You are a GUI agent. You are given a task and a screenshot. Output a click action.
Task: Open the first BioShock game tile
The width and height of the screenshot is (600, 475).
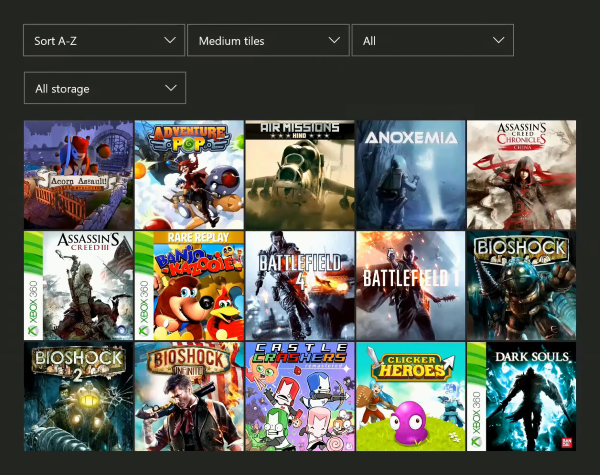522,286
